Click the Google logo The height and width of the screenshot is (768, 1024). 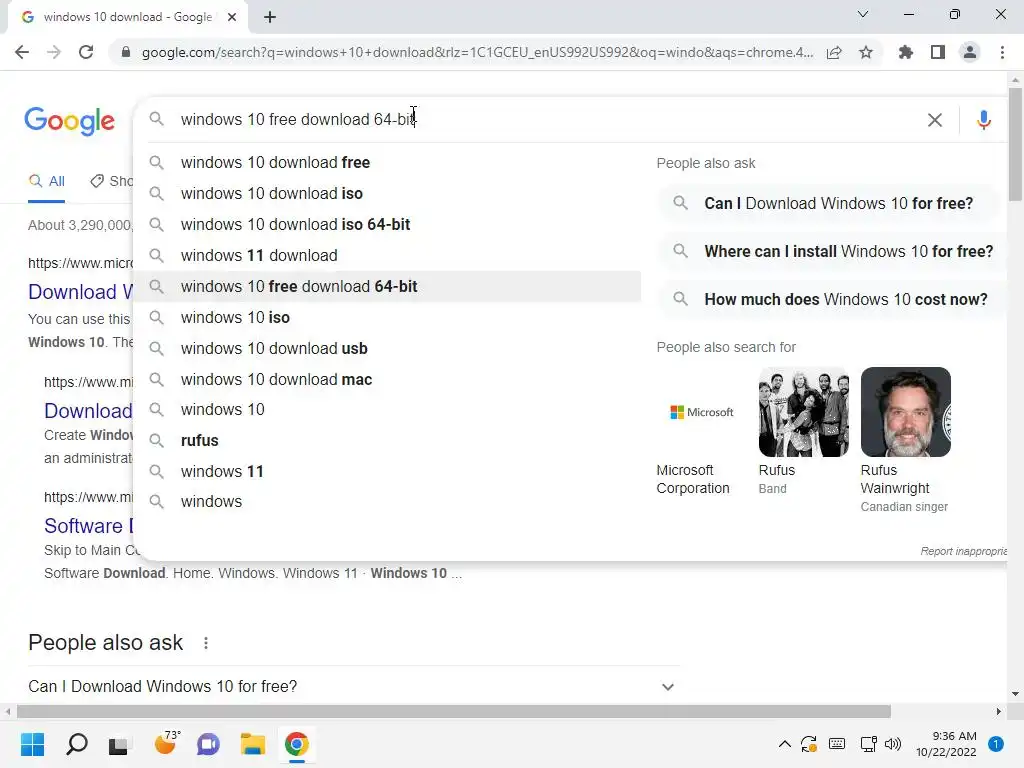(69, 121)
